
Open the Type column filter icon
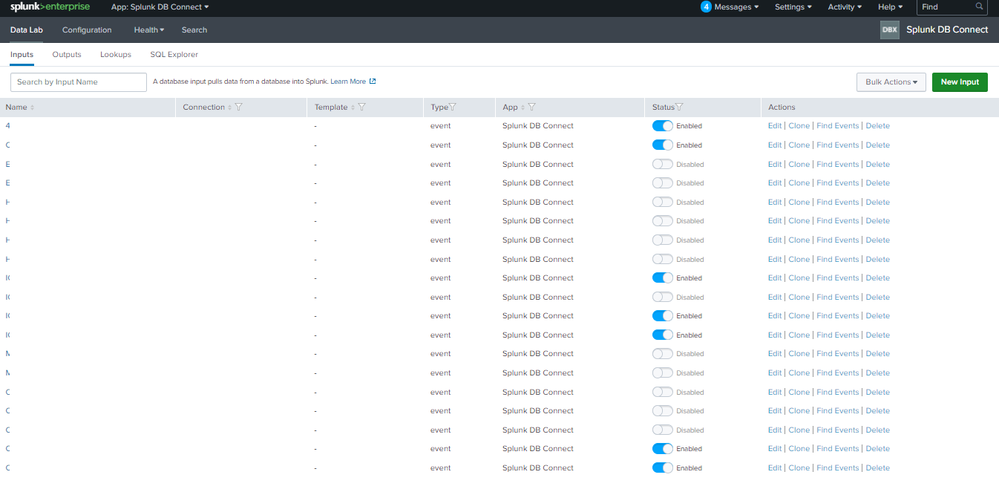pos(452,108)
